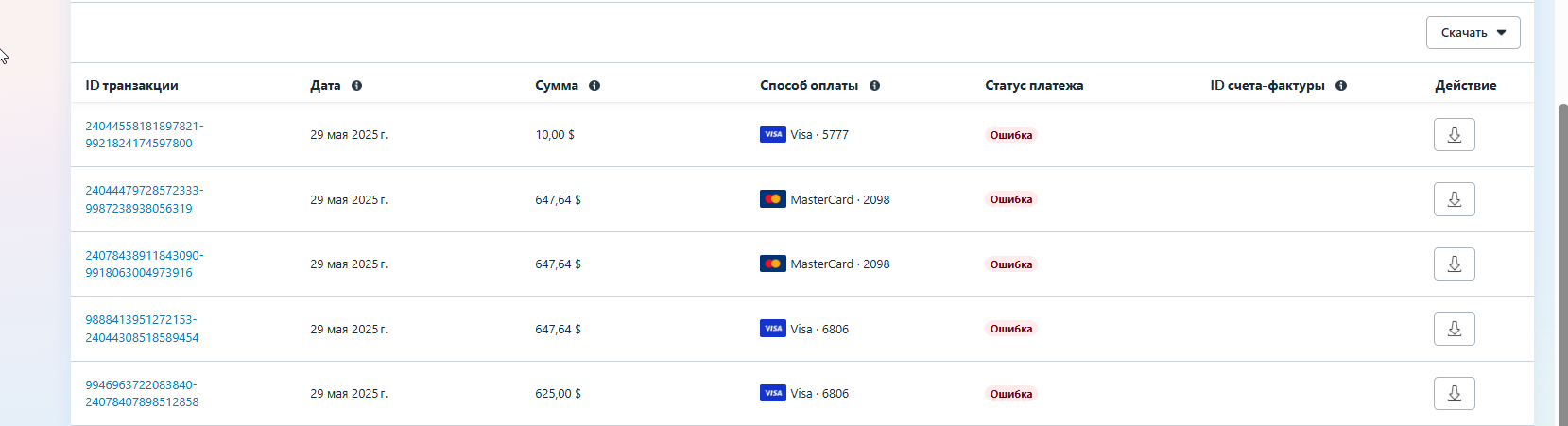Download receipt for transaction 24078438911843090

[x=1454, y=264]
